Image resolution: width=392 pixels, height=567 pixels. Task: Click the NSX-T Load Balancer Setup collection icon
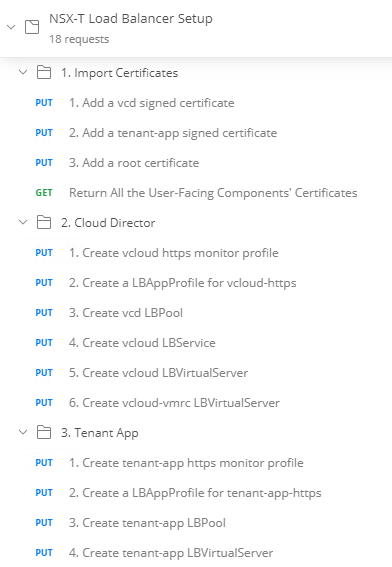click(32, 27)
